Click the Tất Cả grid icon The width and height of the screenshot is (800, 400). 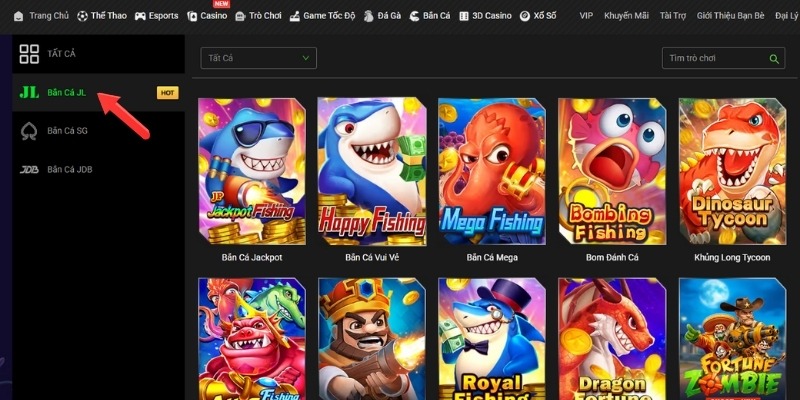click(x=29, y=54)
